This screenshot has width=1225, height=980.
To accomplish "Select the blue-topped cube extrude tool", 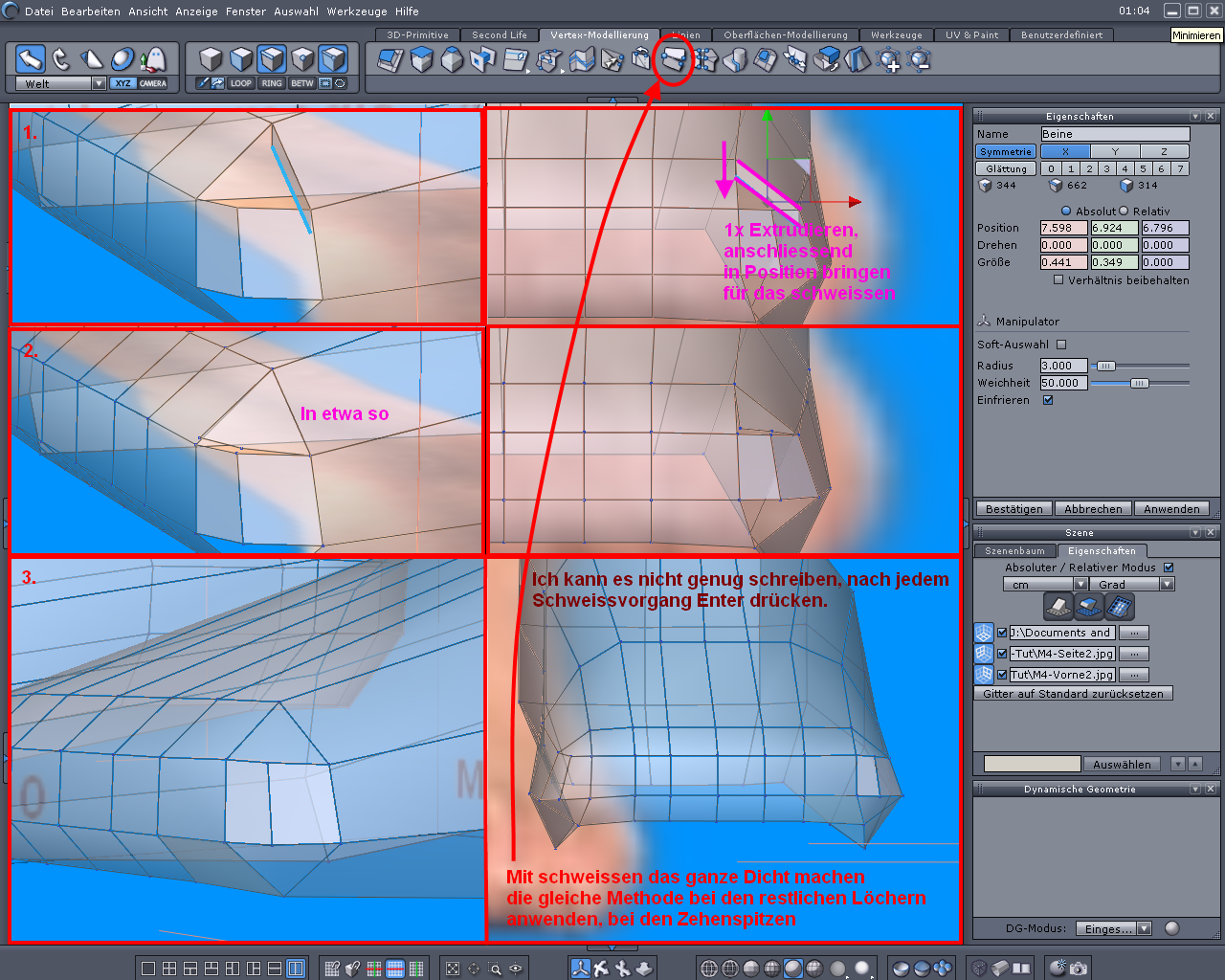I will 421,60.
